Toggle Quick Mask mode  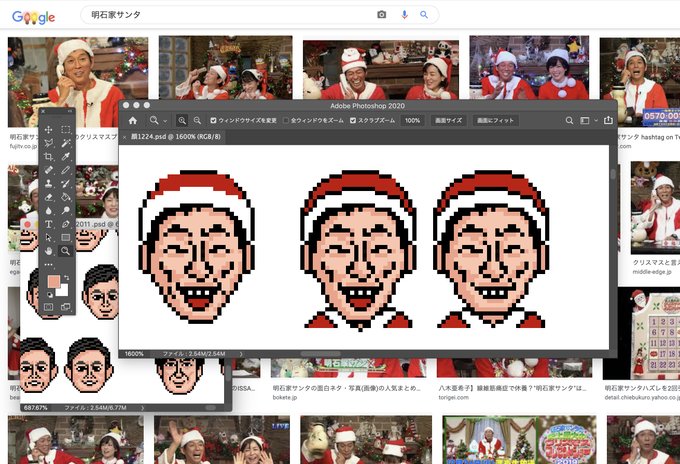click(49, 307)
